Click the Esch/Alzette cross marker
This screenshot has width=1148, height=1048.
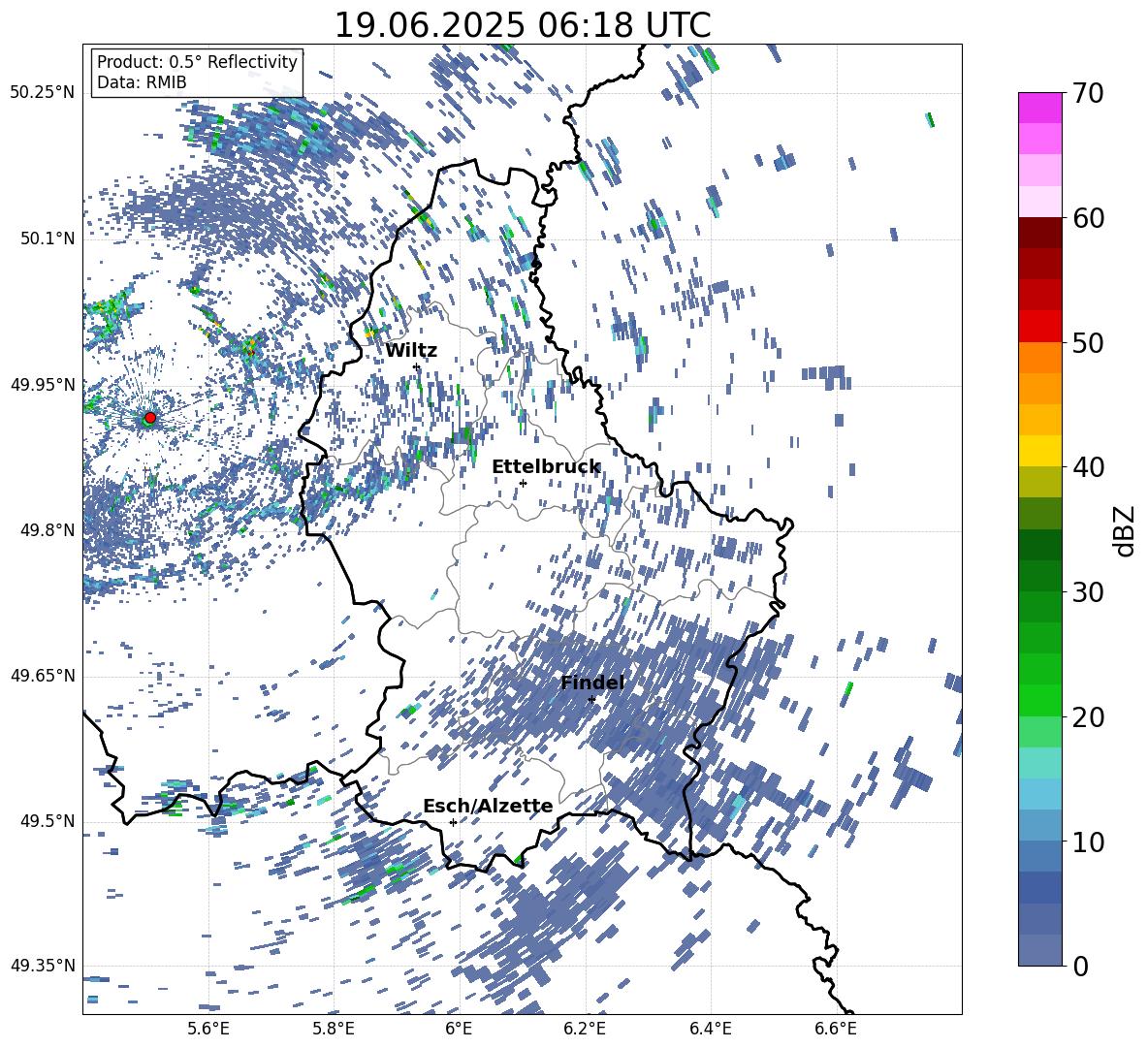click(x=453, y=822)
